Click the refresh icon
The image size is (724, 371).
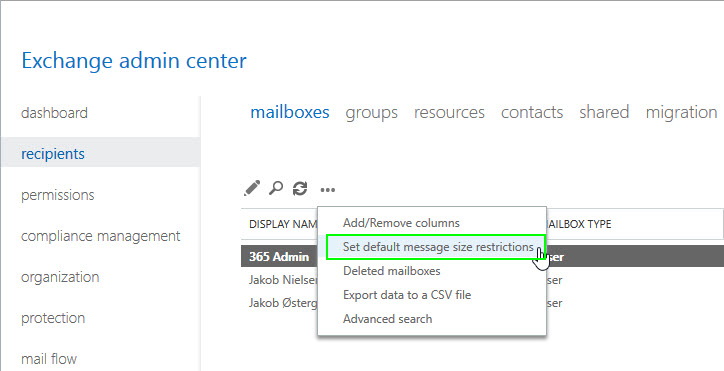[300, 189]
